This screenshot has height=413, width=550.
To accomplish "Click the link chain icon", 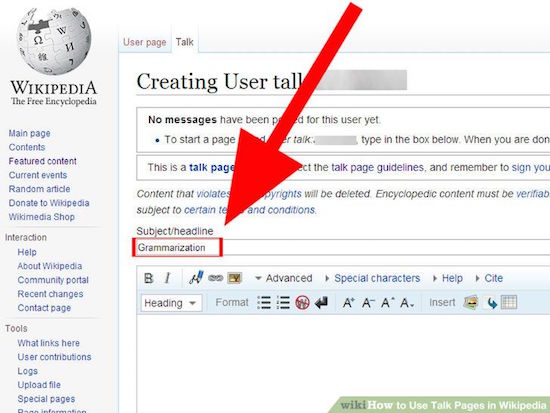I will tap(215, 278).
